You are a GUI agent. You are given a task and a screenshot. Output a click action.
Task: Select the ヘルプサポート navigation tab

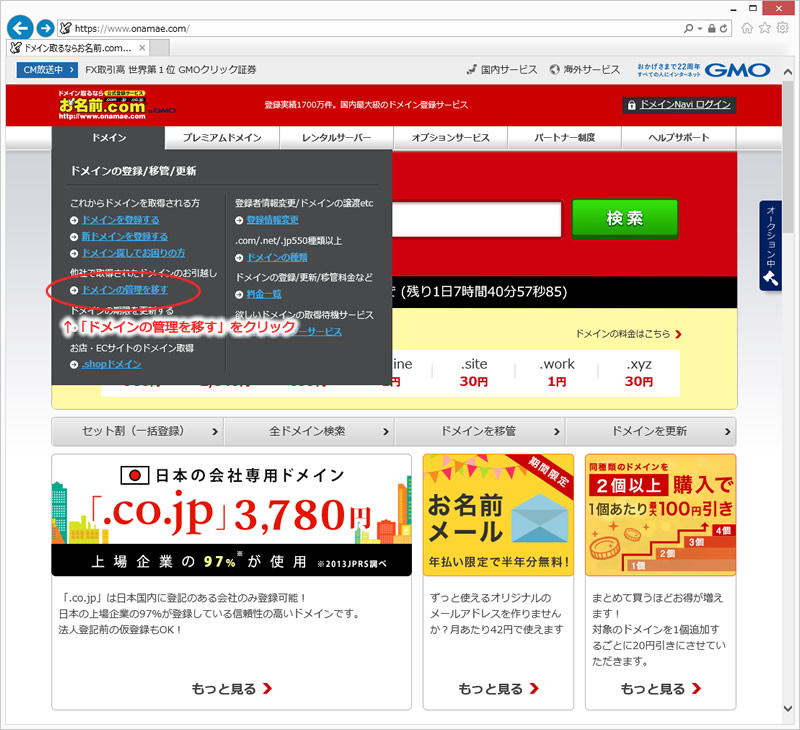click(679, 138)
